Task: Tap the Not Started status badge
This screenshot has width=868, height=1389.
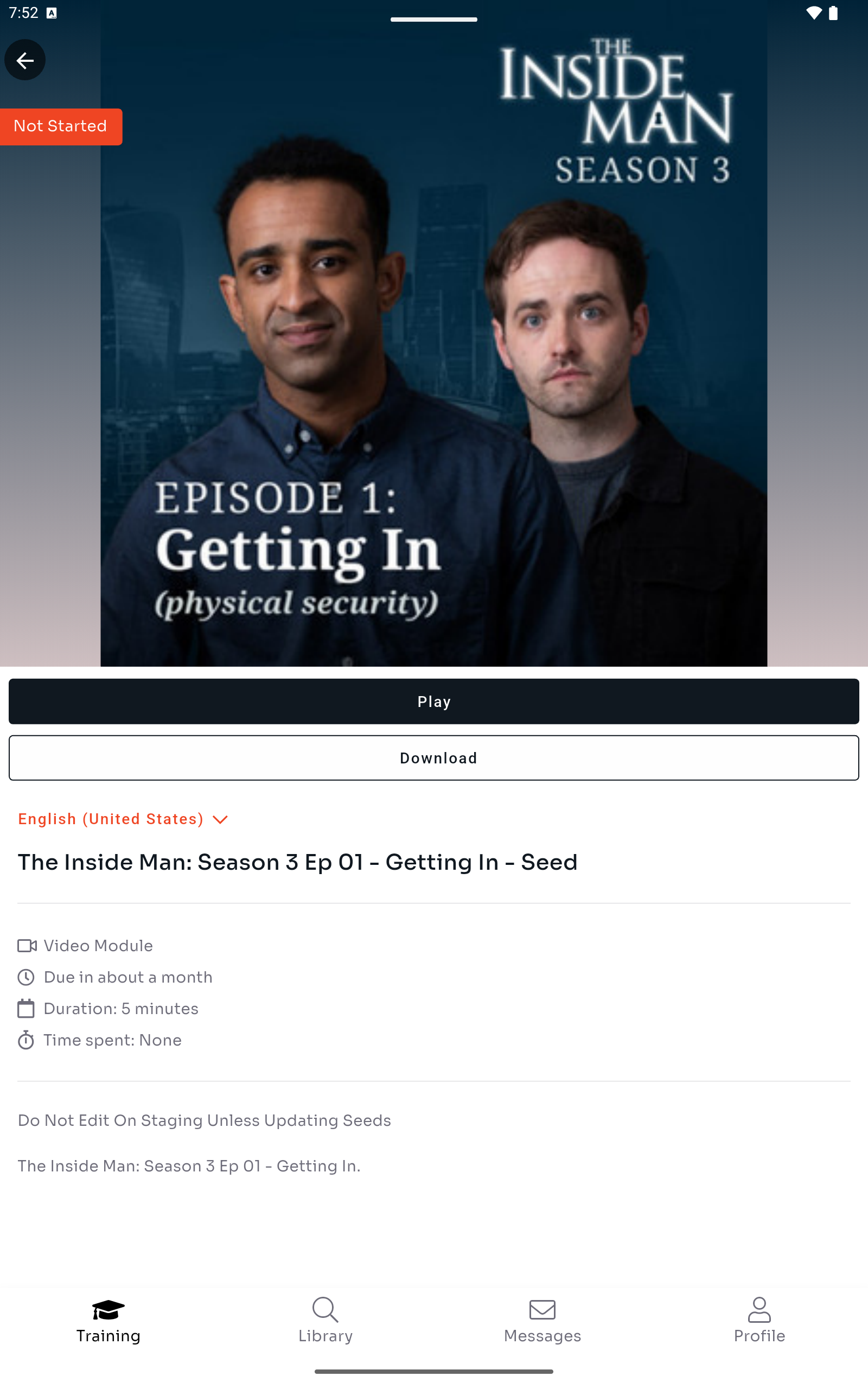Action: (60, 126)
